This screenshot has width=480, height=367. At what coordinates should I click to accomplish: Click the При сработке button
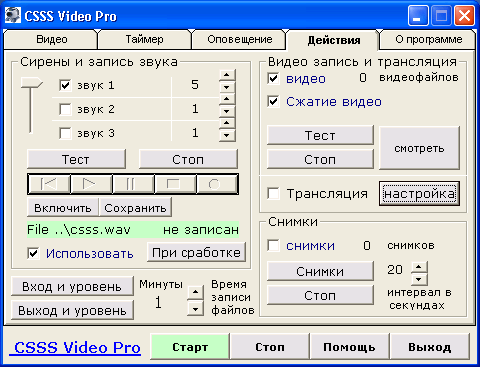[x=196, y=252]
